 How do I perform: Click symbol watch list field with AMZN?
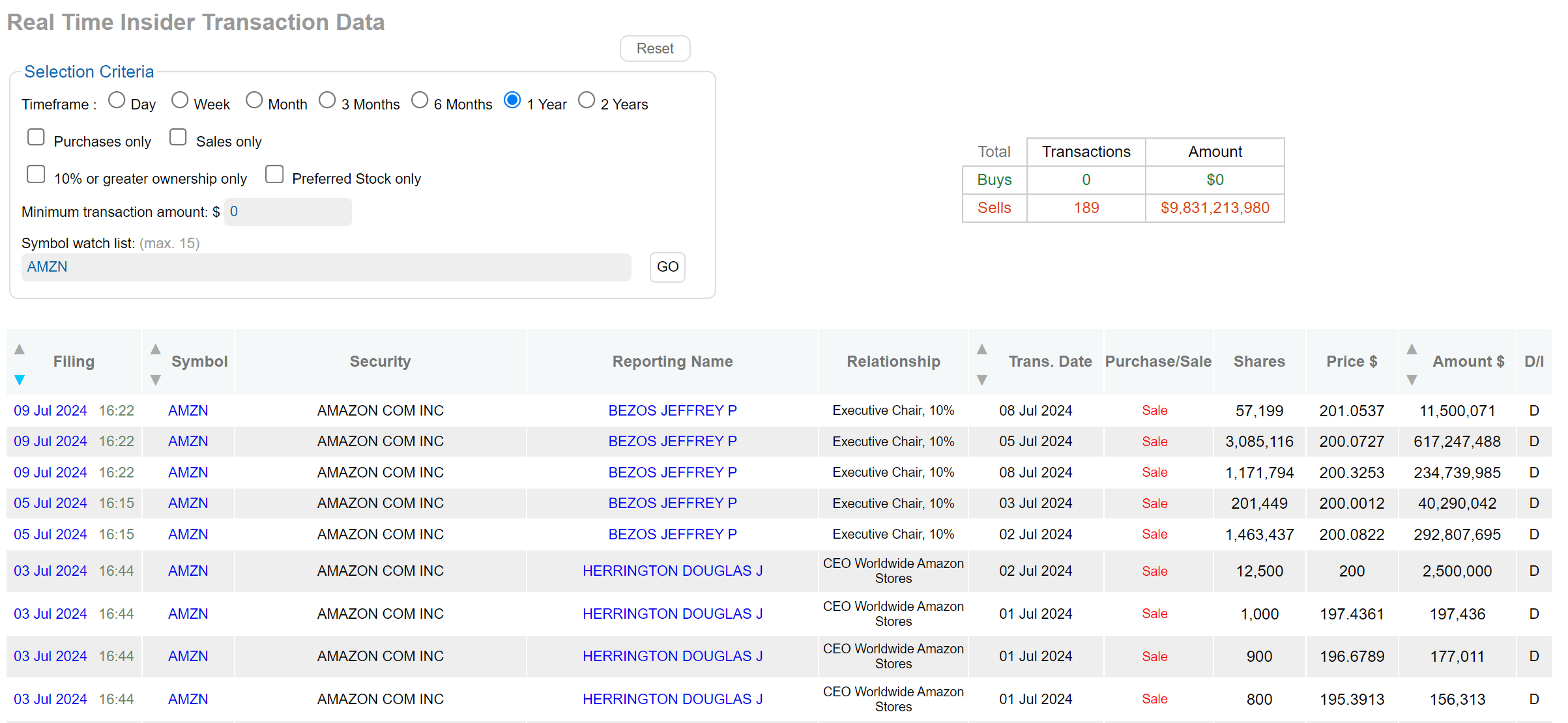coord(327,267)
